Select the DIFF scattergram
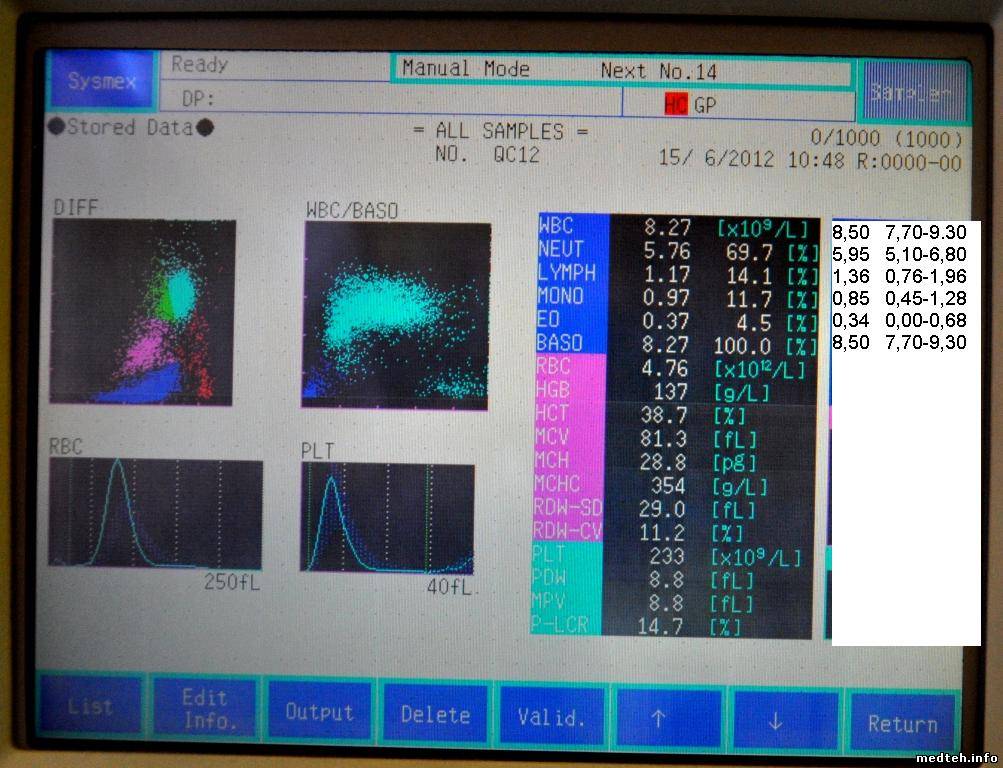The height and width of the screenshot is (768, 1003). pos(143,312)
